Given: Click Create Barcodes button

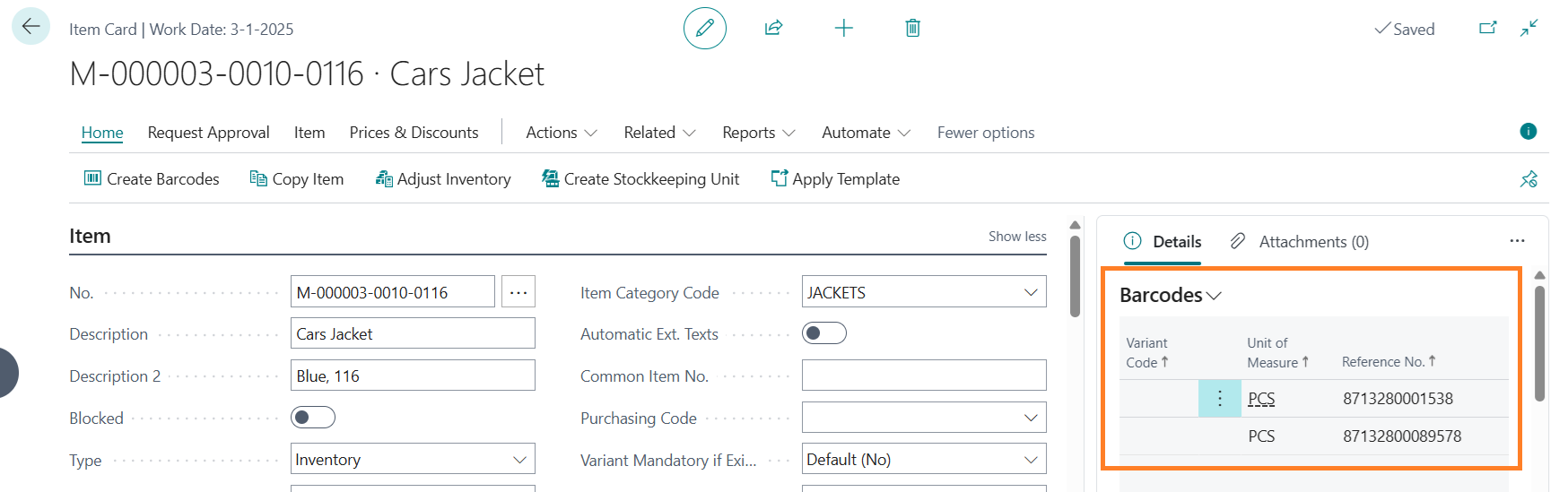Looking at the screenshot, I should point(152,179).
